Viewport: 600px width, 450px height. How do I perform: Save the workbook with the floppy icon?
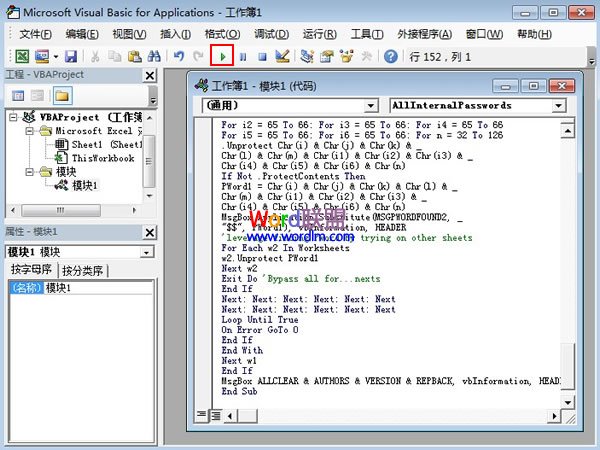pyautogui.click(x=71, y=57)
